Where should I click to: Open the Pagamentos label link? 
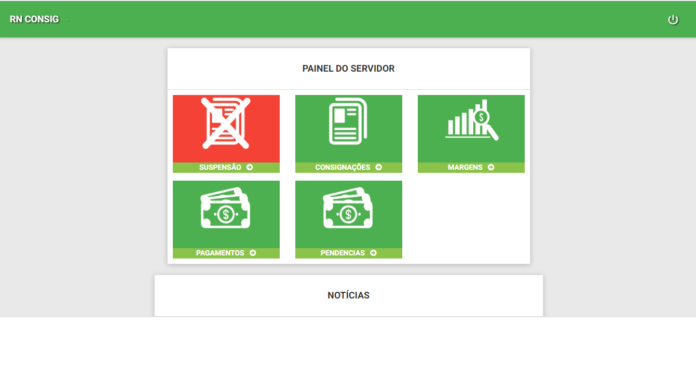[x=220, y=253]
